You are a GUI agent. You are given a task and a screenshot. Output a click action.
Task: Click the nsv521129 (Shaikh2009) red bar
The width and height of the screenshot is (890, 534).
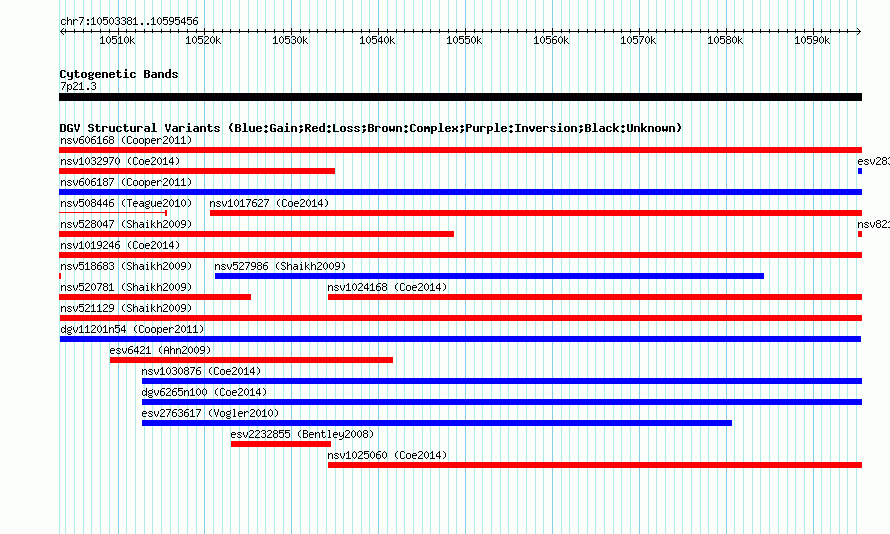coord(460,318)
